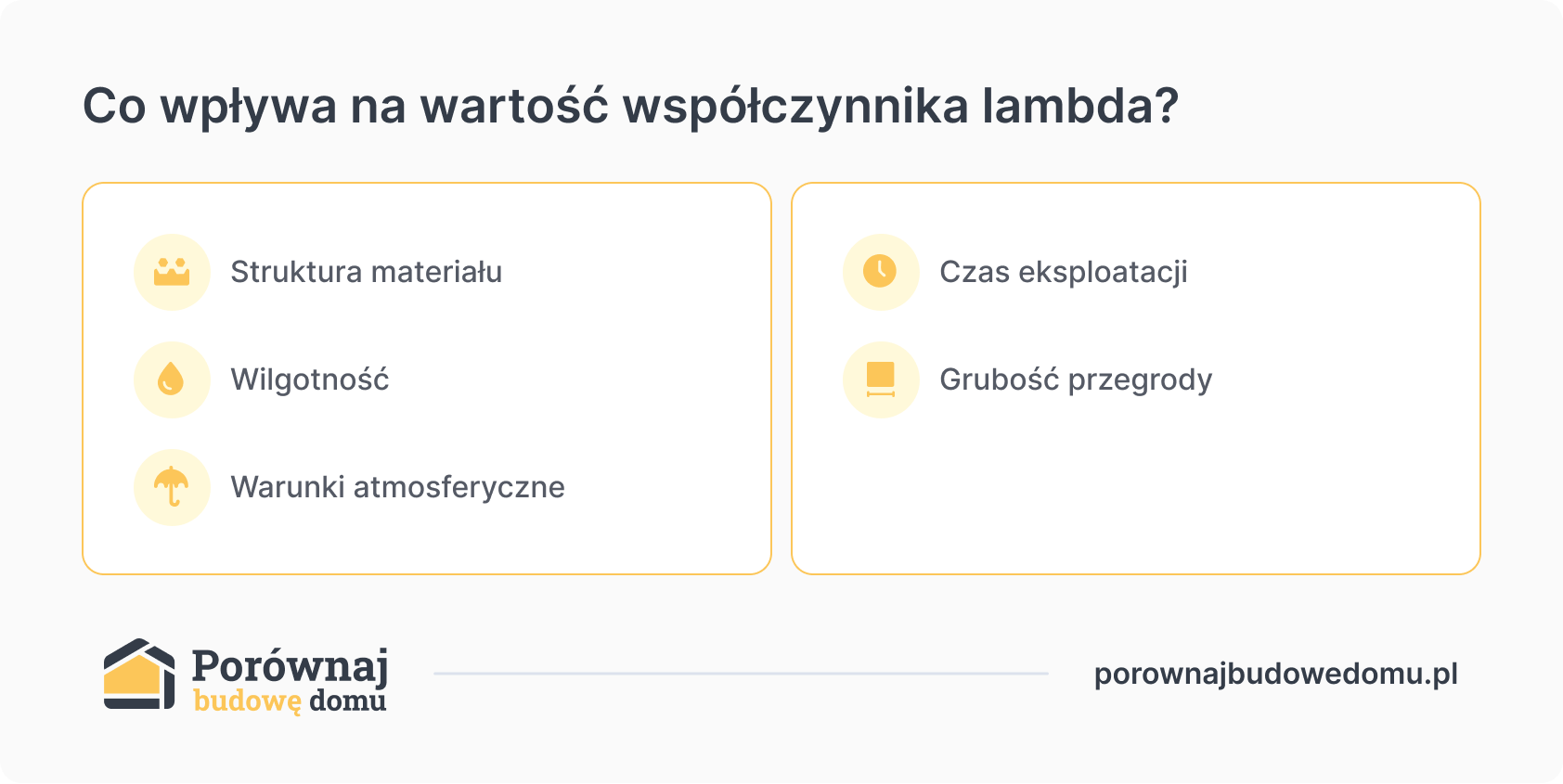Select the Struktura materiału label
The image size is (1563, 784).
coord(367,272)
